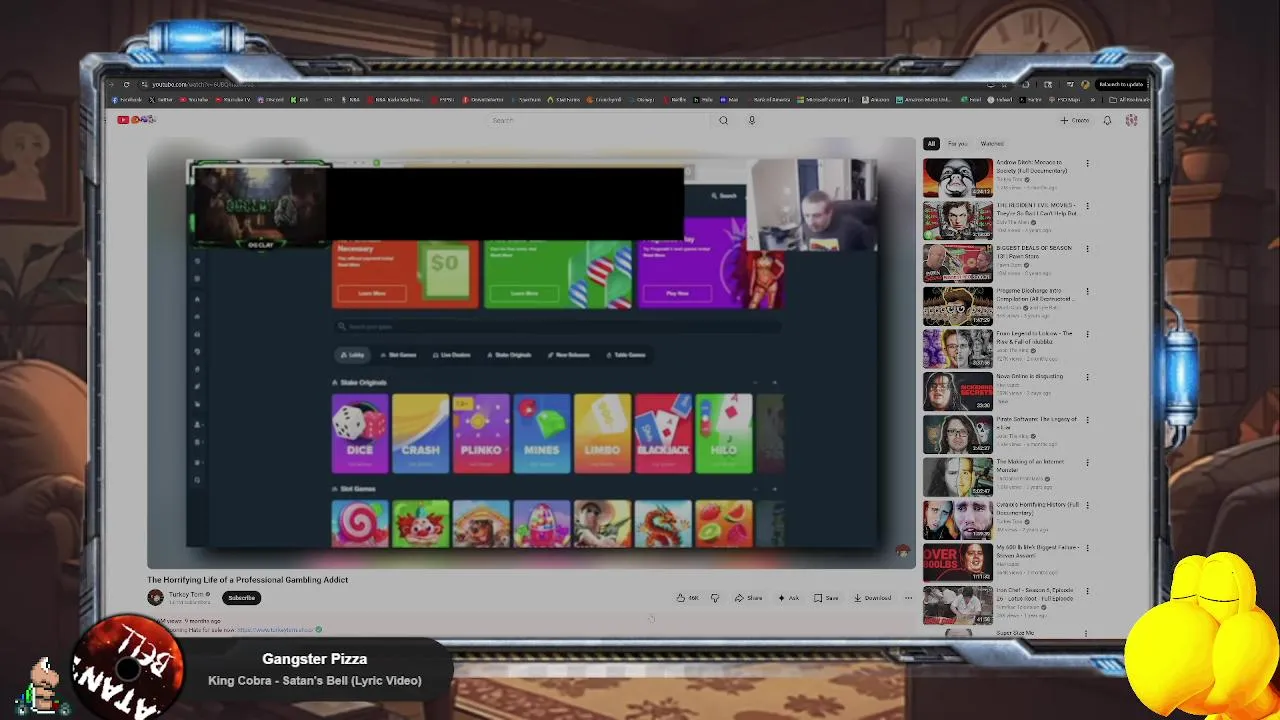Open Pirate Software legacy video thumbnail

coord(958,435)
